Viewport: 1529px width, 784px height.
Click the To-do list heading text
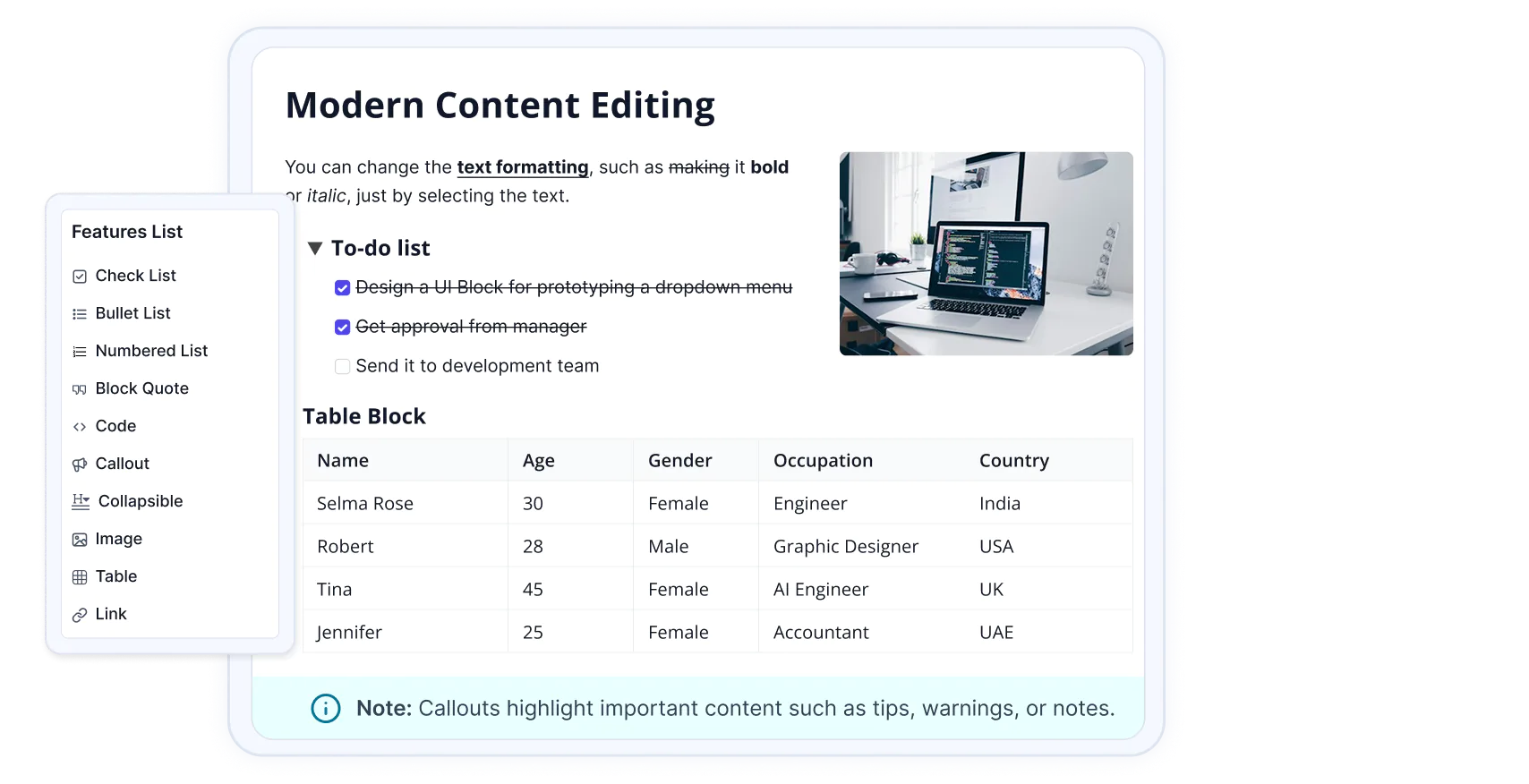click(x=380, y=248)
